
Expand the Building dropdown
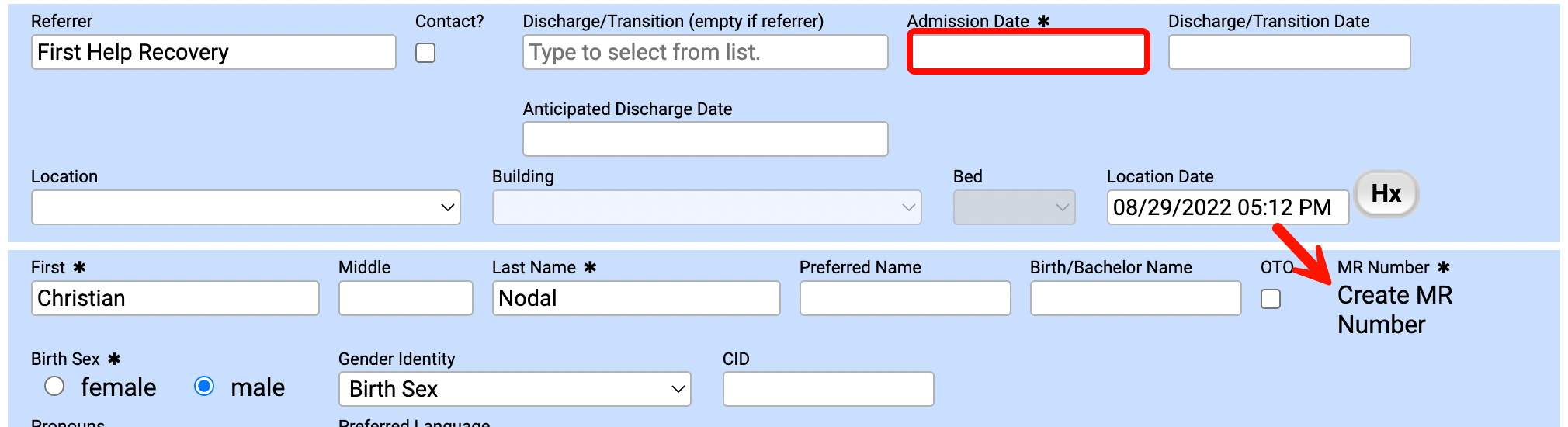[x=706, y=207]
